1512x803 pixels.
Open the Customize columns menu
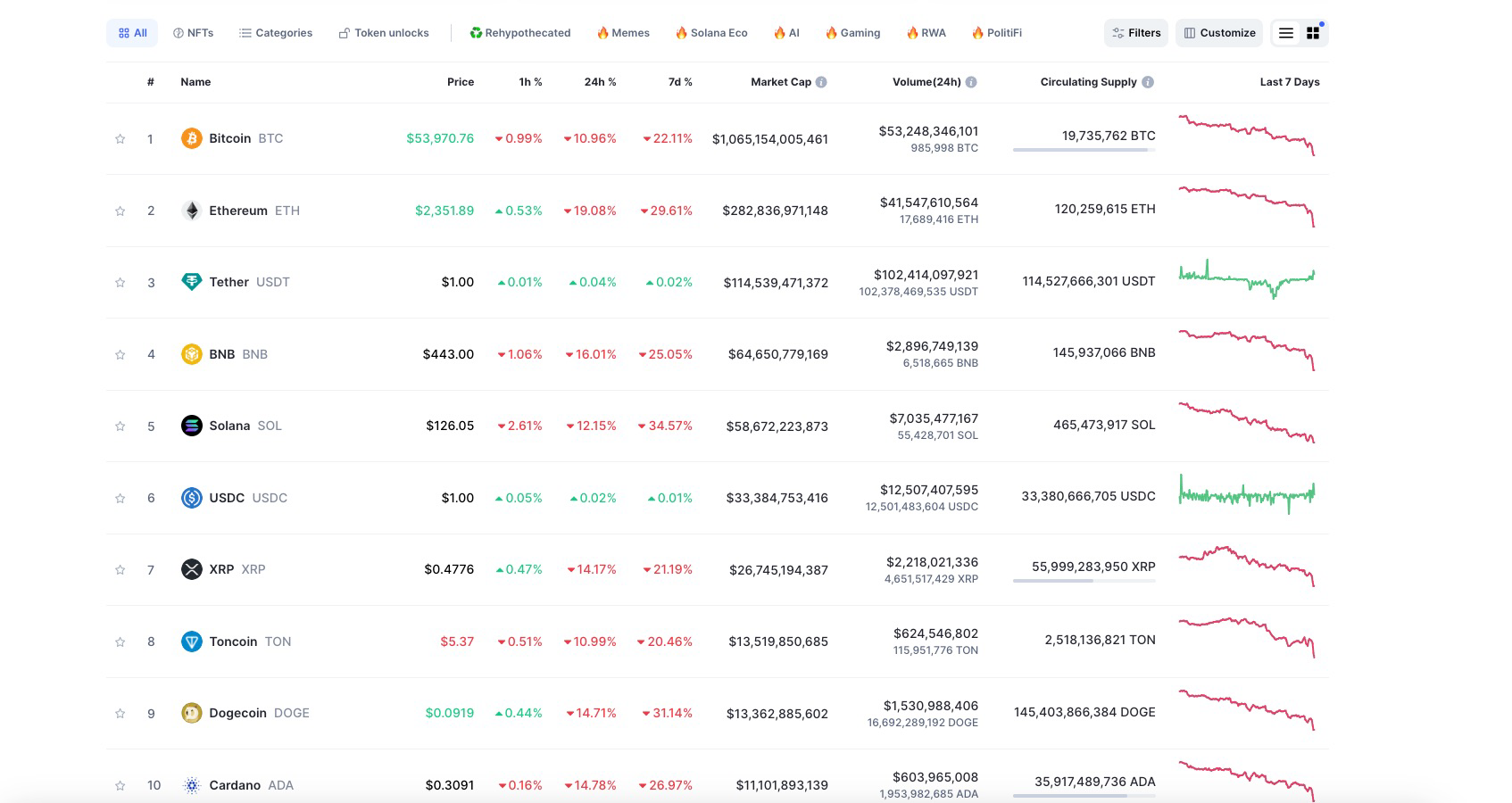pos(1219,33)
